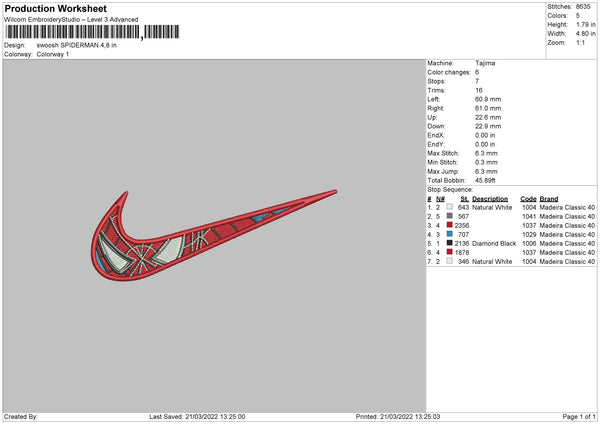Image resolution: width=600 pixels, height=424 pixels.
Task: Click the Spiderman swoosh embroidery design preview
Action: [214, 235]
